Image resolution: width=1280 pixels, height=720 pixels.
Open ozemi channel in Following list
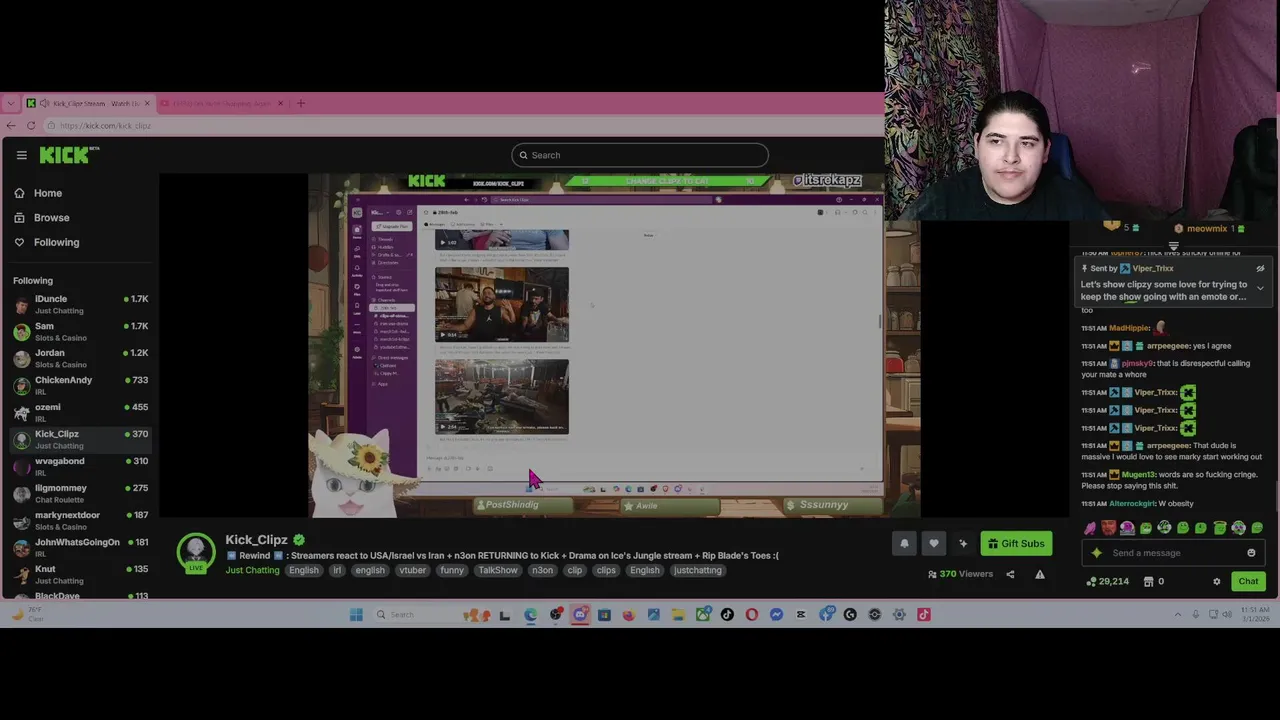(x=80, y=412)
